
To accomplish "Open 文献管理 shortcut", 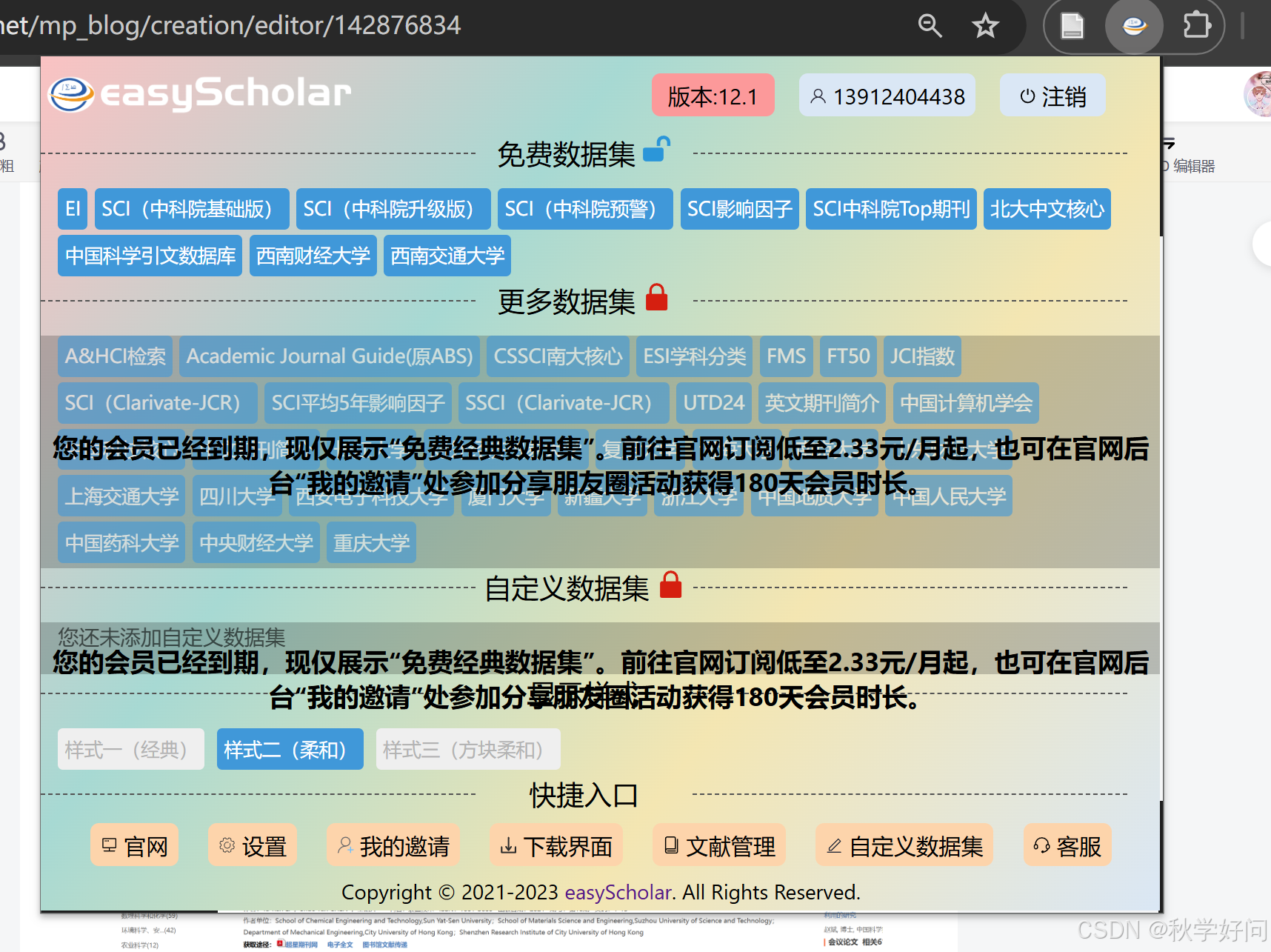I will pos(719,845).
